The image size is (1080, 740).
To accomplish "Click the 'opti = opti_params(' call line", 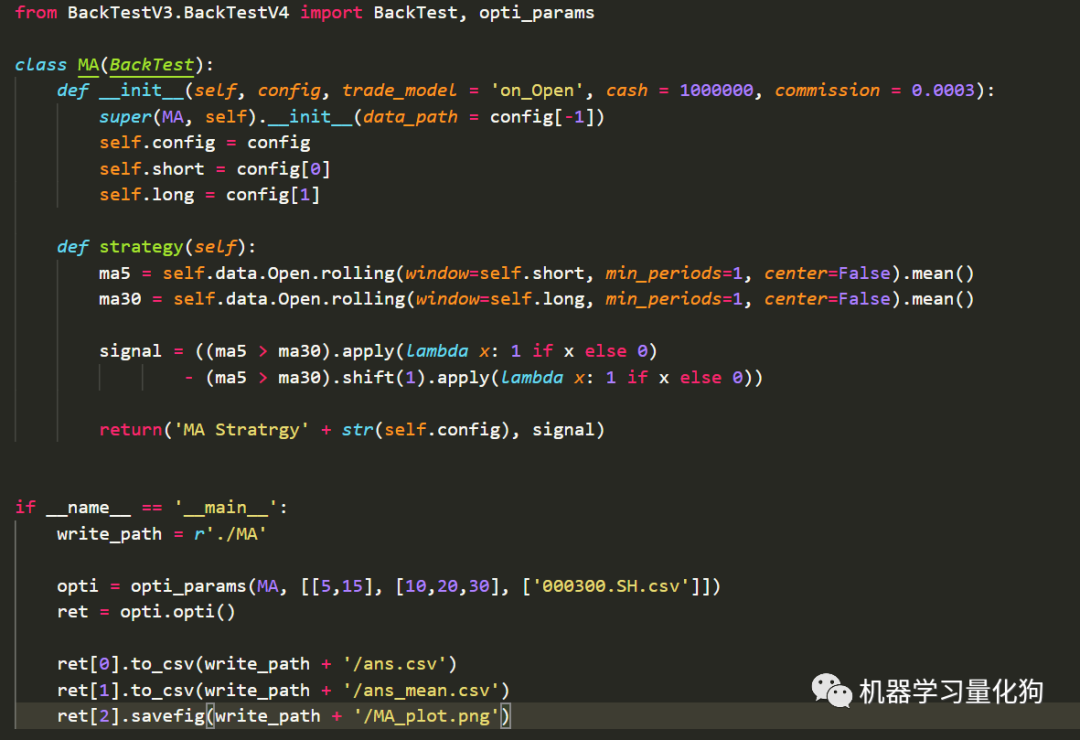I will point(389,586).
